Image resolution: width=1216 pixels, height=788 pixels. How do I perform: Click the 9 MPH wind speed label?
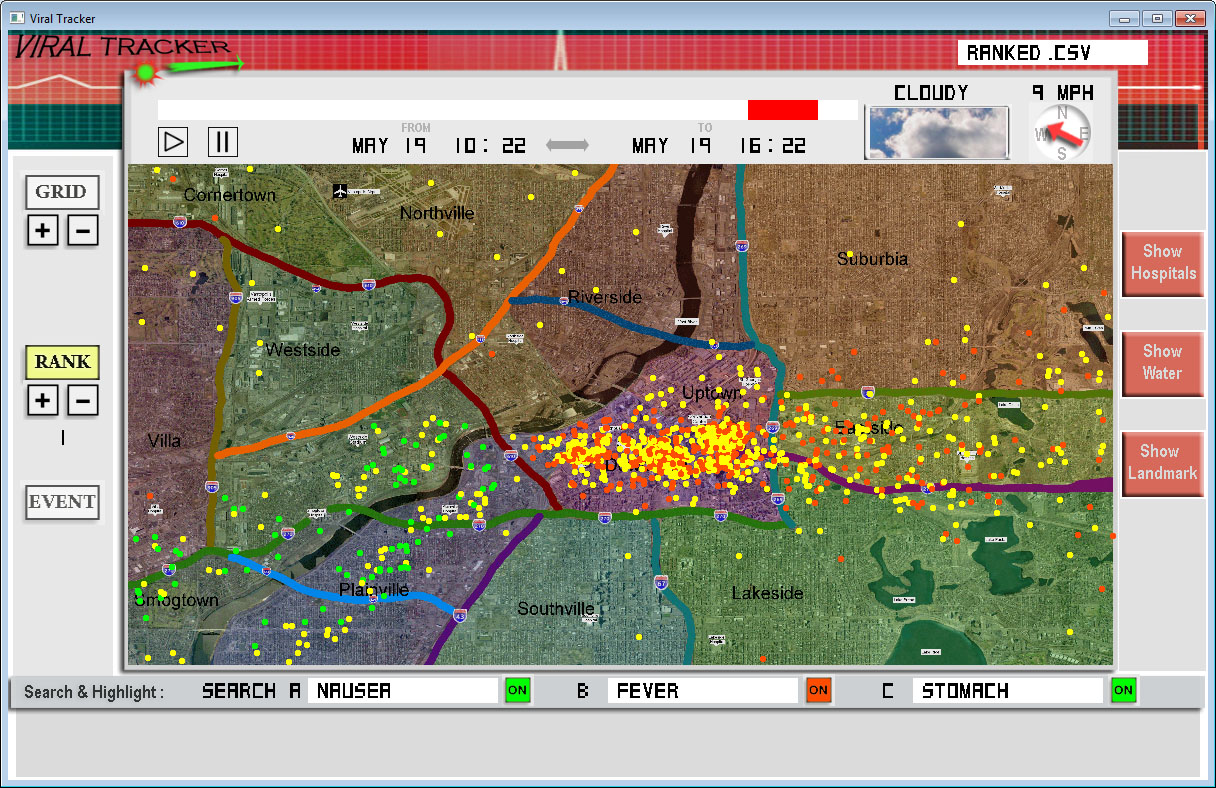pyautogui.click(x=1063, y=92)
